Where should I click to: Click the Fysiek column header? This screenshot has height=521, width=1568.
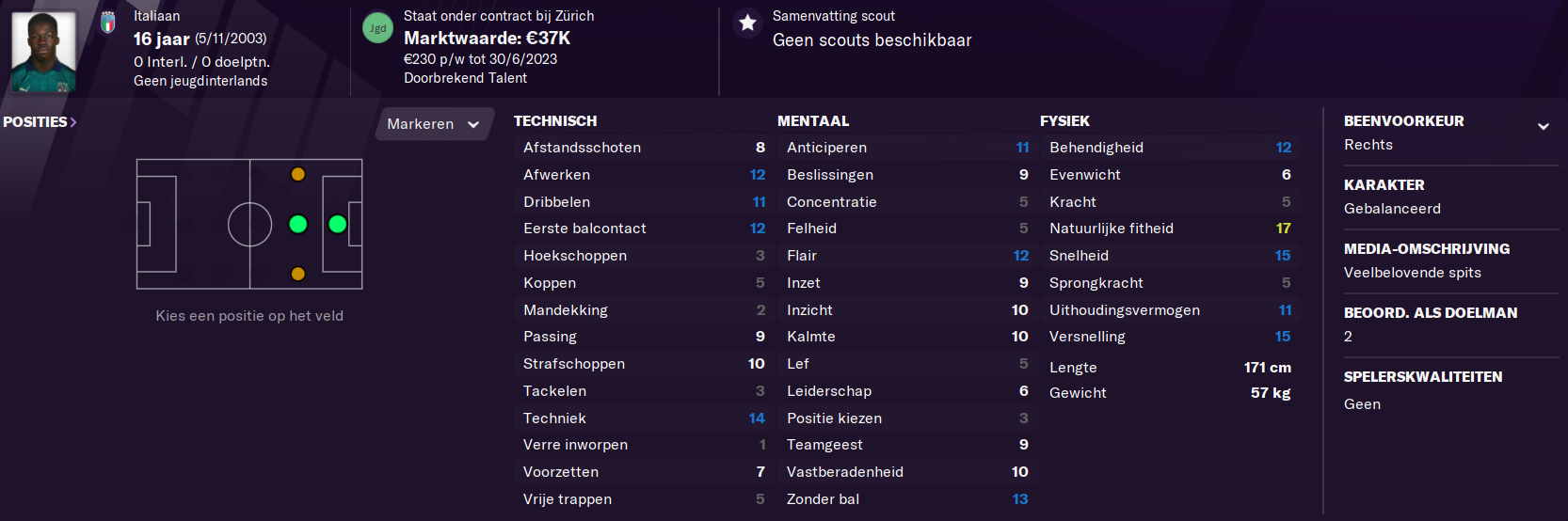click(x=1064, y=121)
